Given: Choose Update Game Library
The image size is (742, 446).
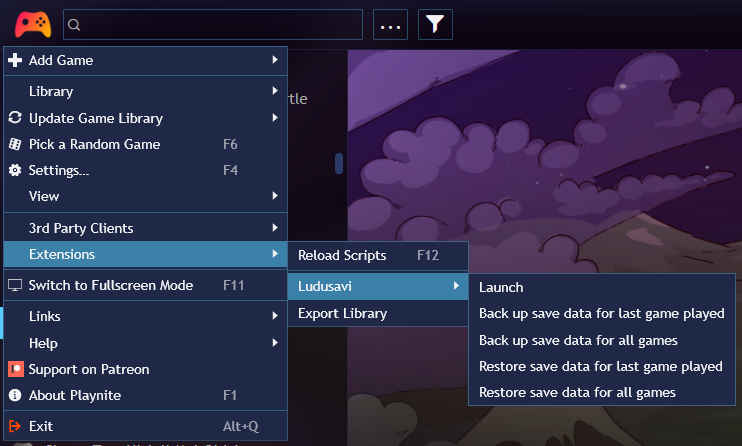Looking at the screenshot, I should [145, 118].
